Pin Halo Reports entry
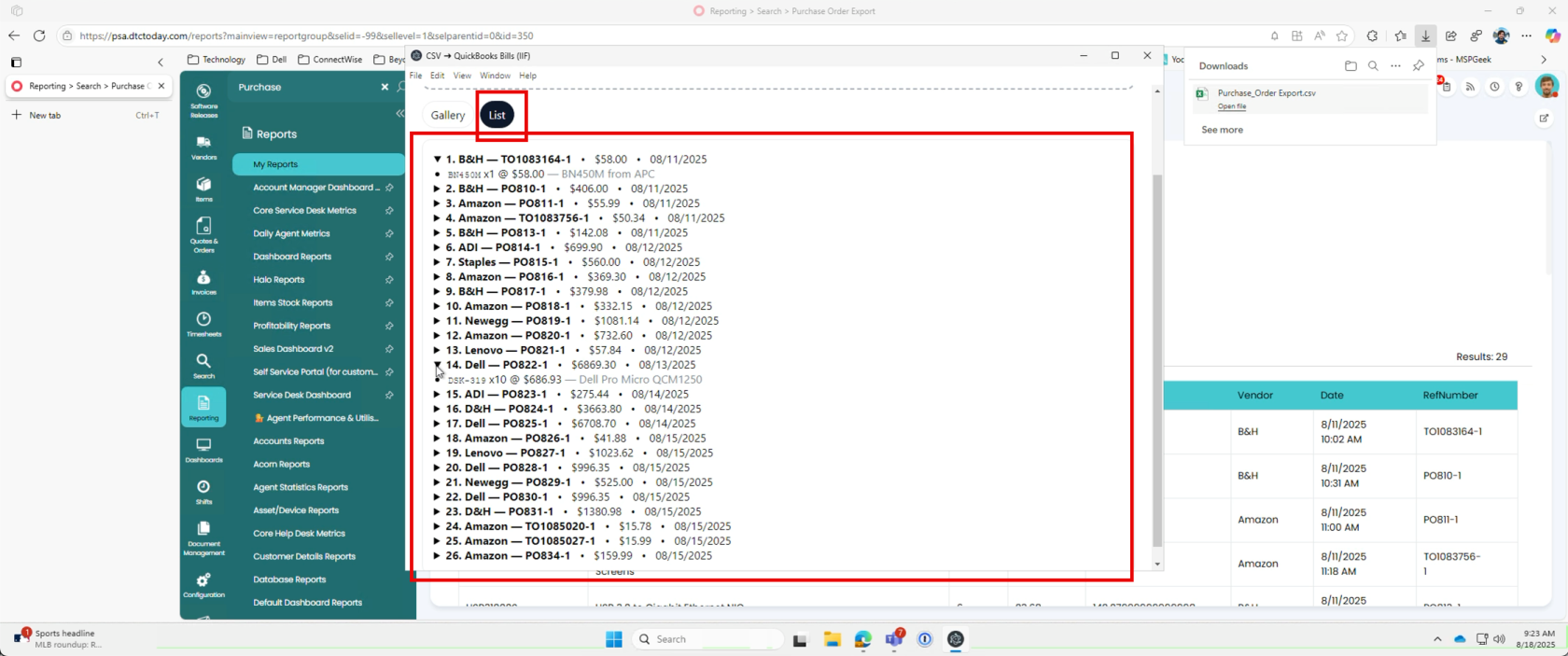Screen dimensions: 1568x656 [x=389, y=280]
